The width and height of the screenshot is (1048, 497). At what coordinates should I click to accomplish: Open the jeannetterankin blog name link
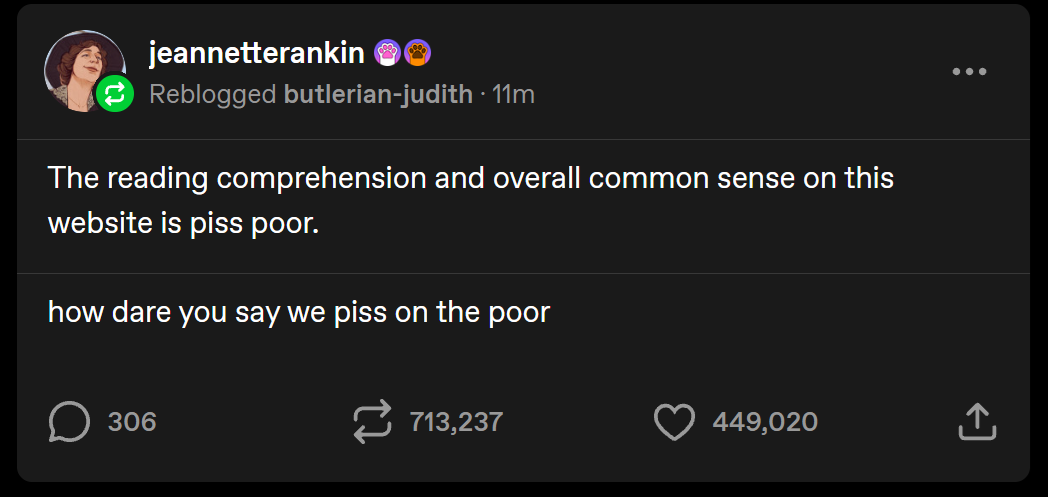click(x=257, y=53)
